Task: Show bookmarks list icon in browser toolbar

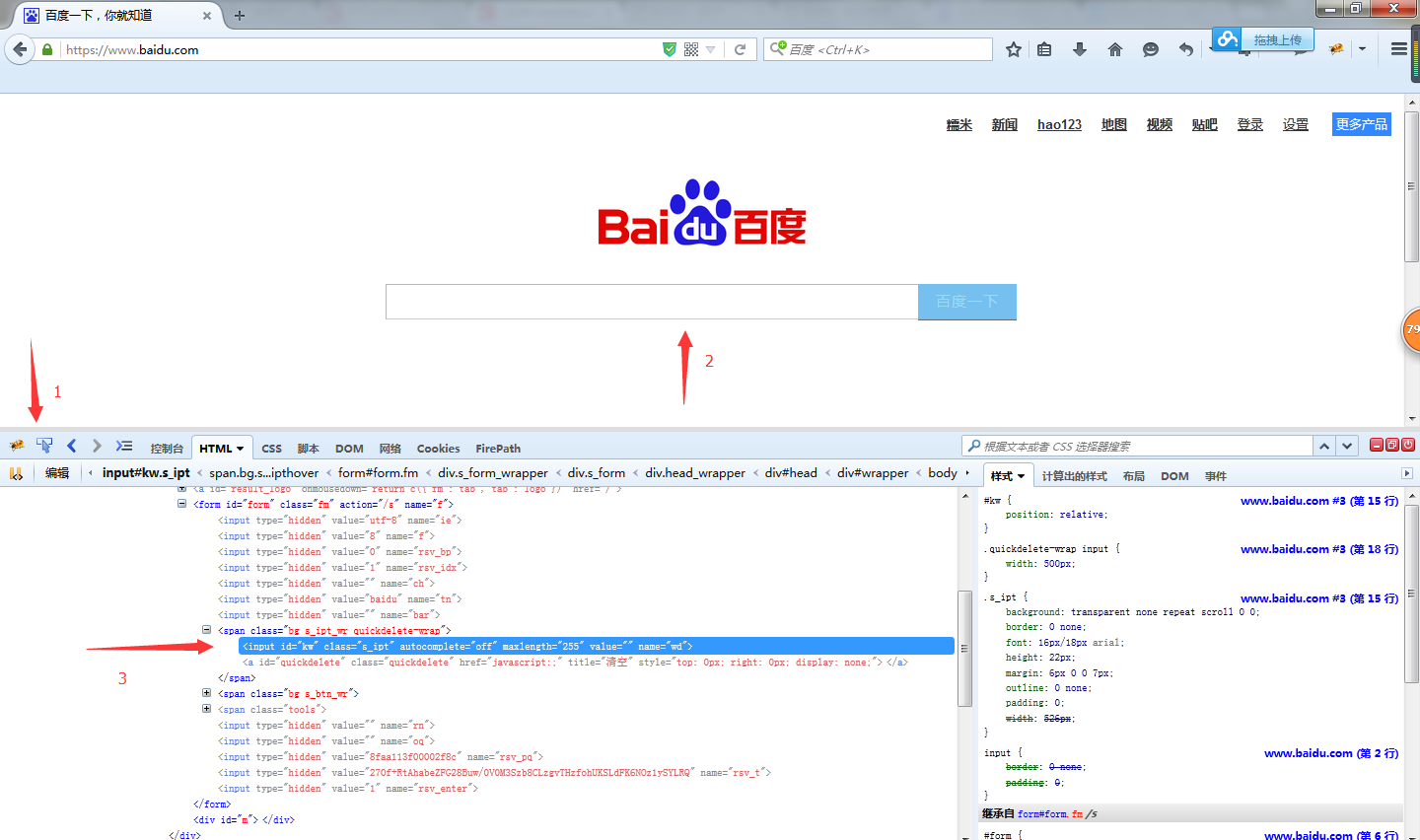Action: point(1044,49)
